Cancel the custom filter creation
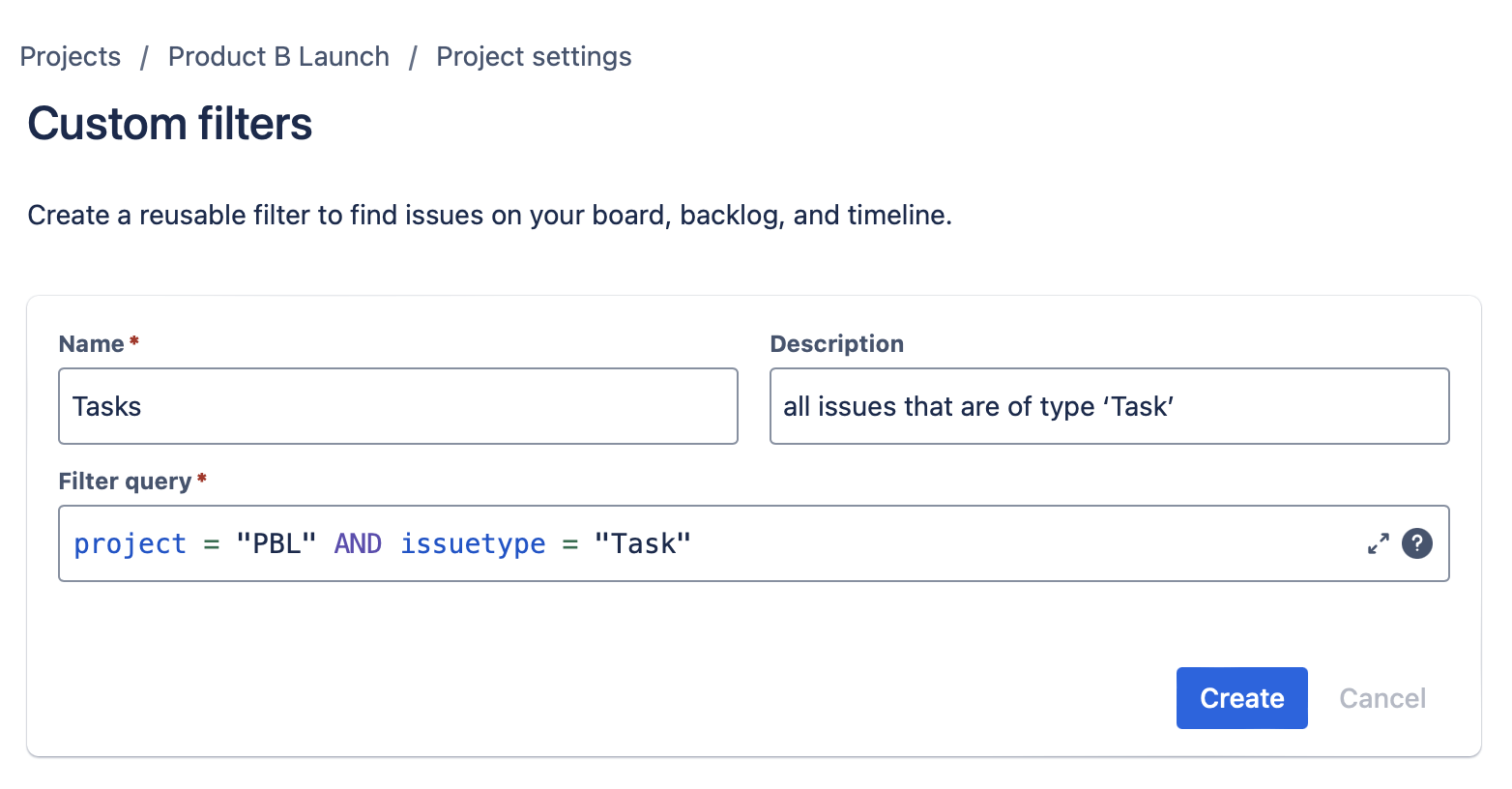The height and width of the screenshot is (789, 1512). pos(1382,698)
